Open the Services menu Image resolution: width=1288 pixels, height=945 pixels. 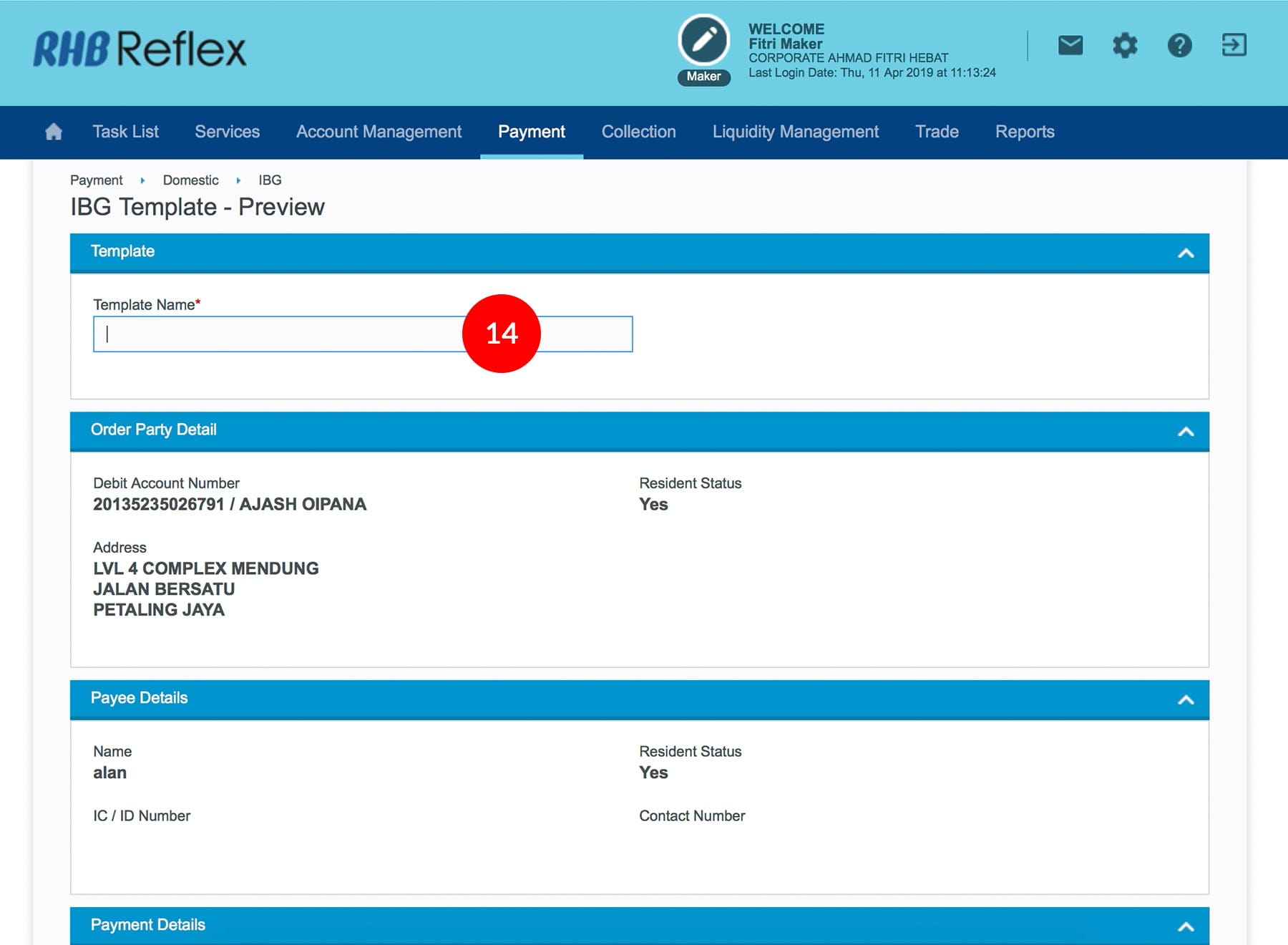227,132
